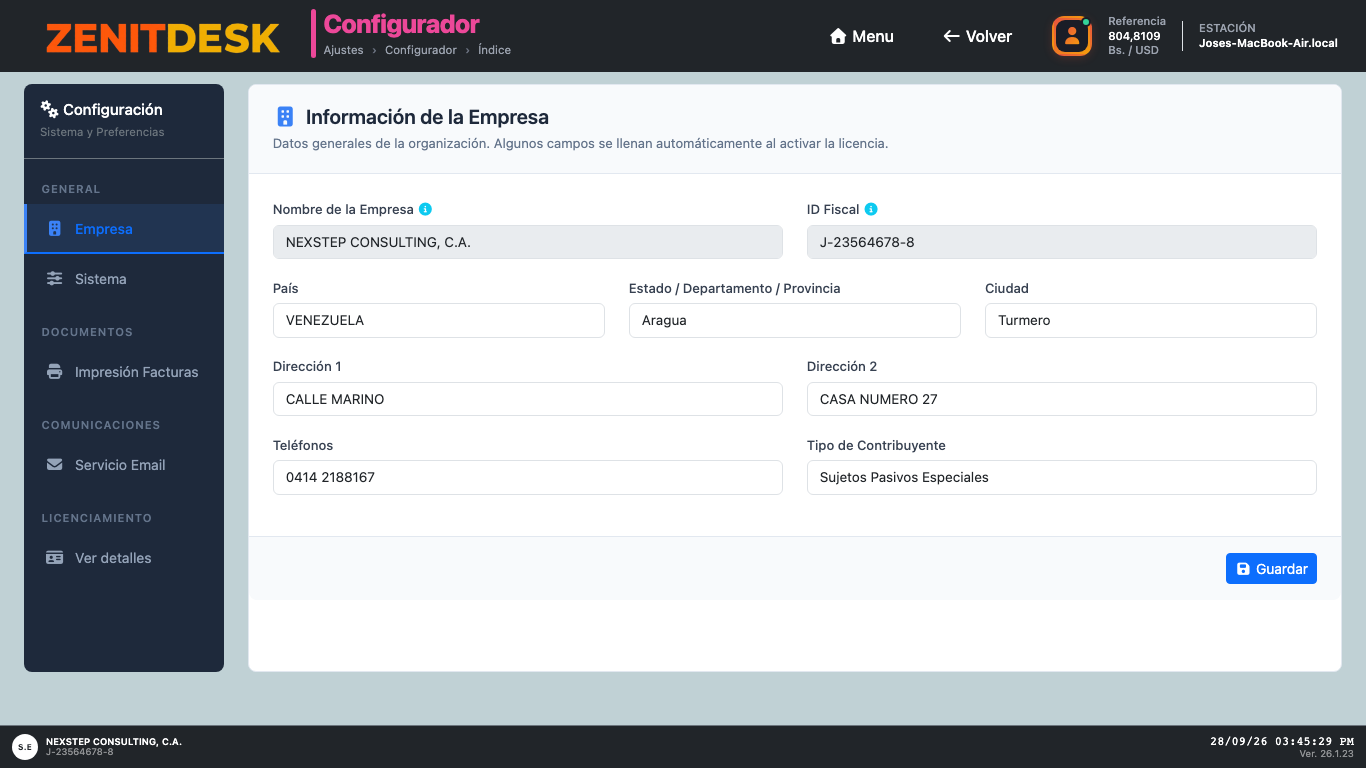The height and width of the screenshot is (768, 1366).
Task: Click the País field showing VENEZUELA
Action: (x=439, y=320)
